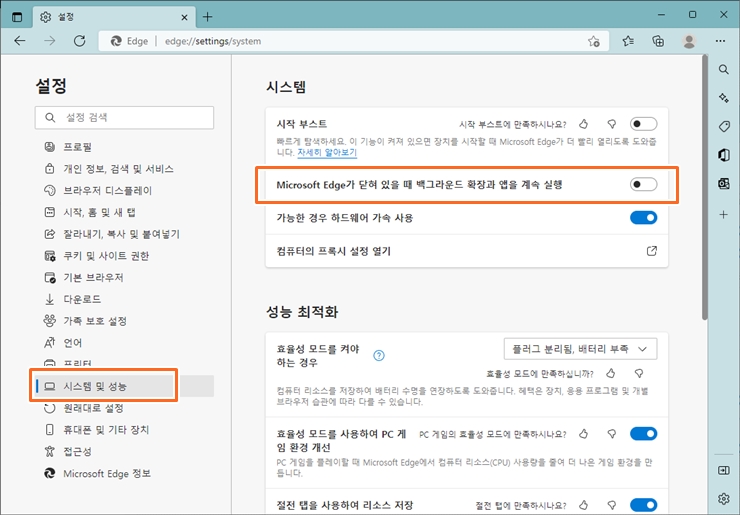The image size is (740, 515).
Task: Open the tab actions menu icon
Action: coord(17,17)
